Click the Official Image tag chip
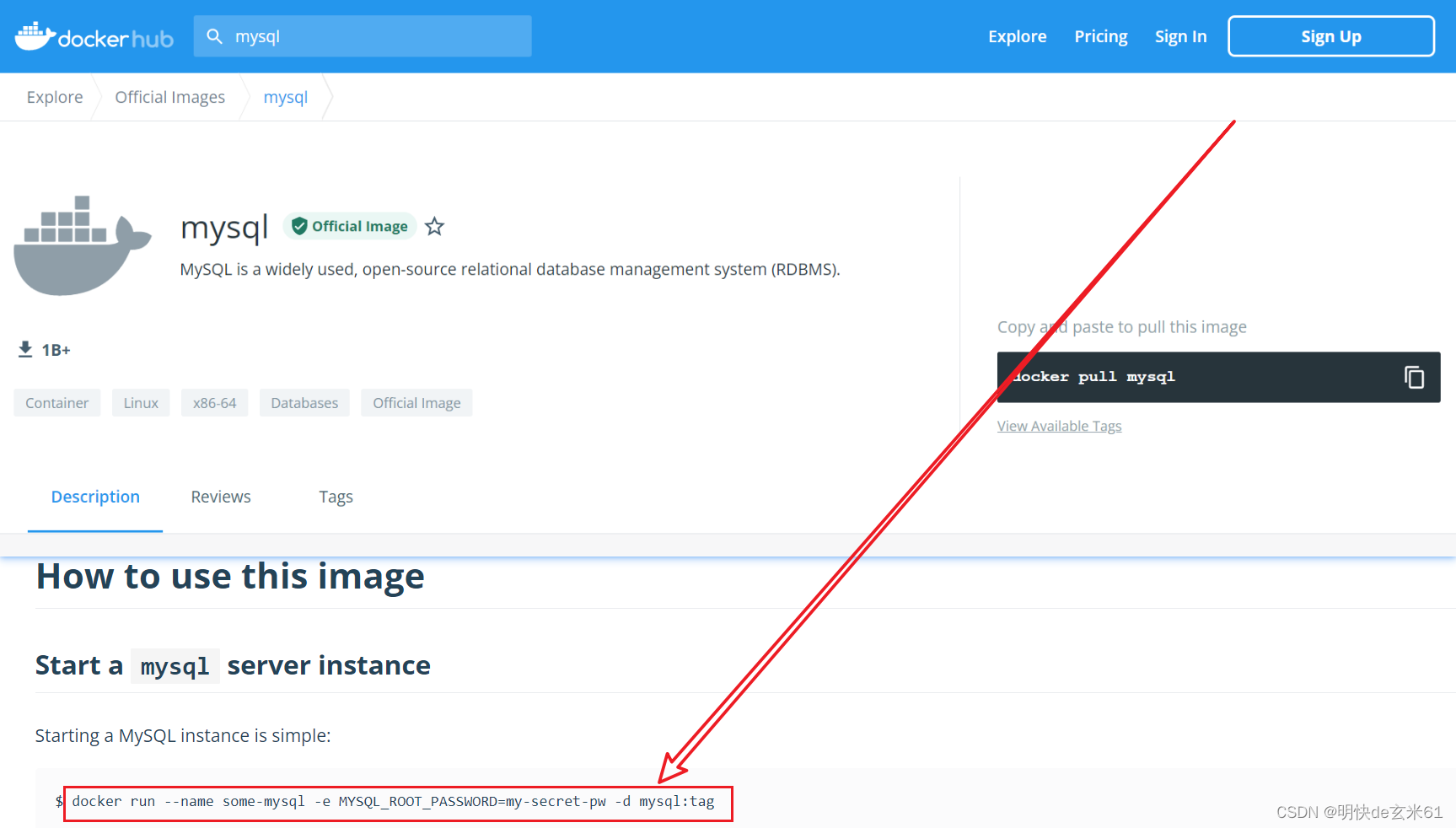Viewport: 1456px width, 828px height. pyautogui.click(x=416, y=403)
